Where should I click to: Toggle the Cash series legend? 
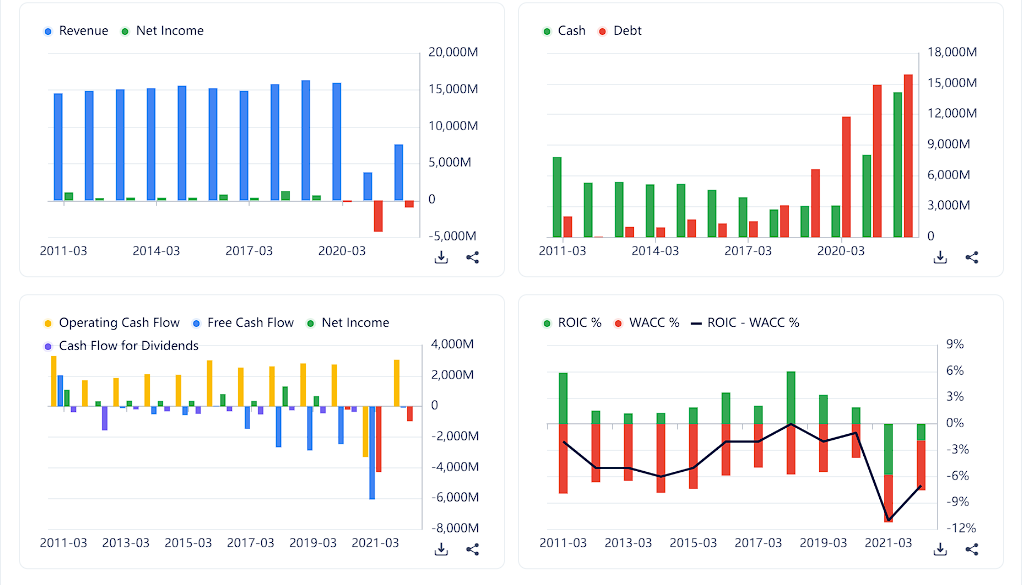click(x=564, y=31)
